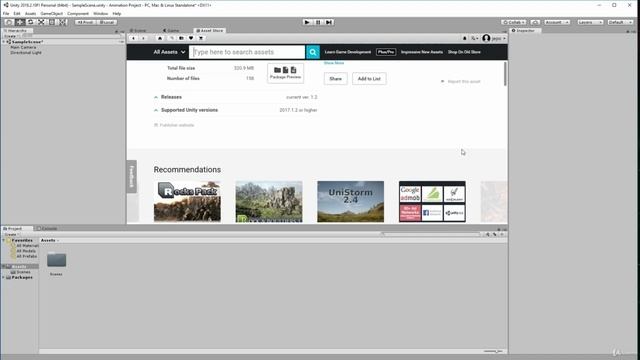Open the Default layout dropdown

(620, 22)
